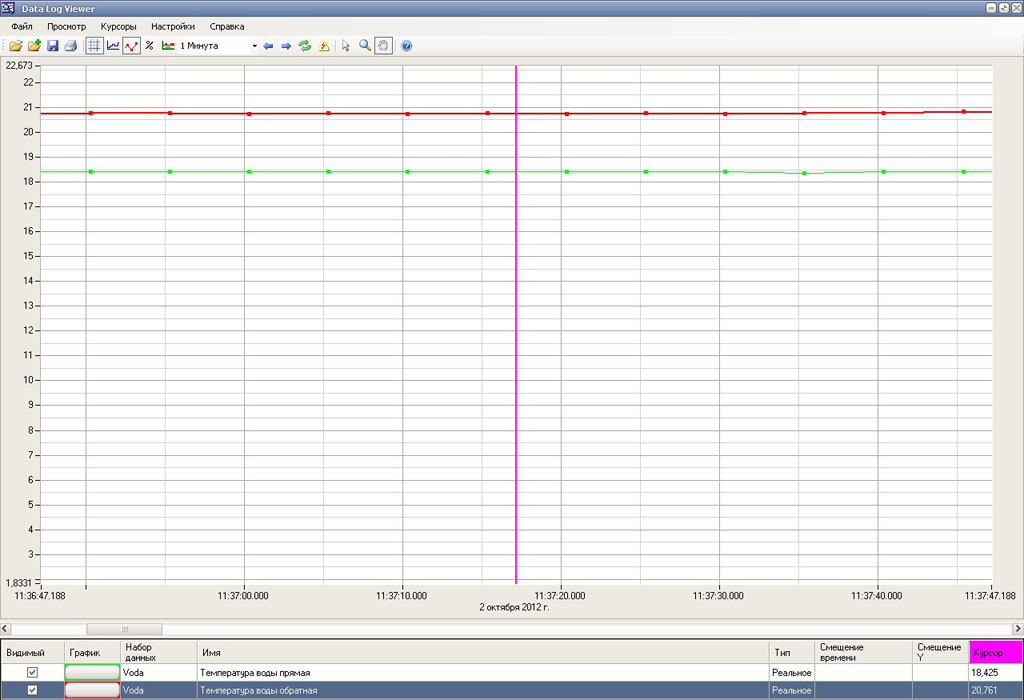Click the time label 11:37:30.000
The height and width of the screenshot is (700, 1024).
click(x=718, y=596)
